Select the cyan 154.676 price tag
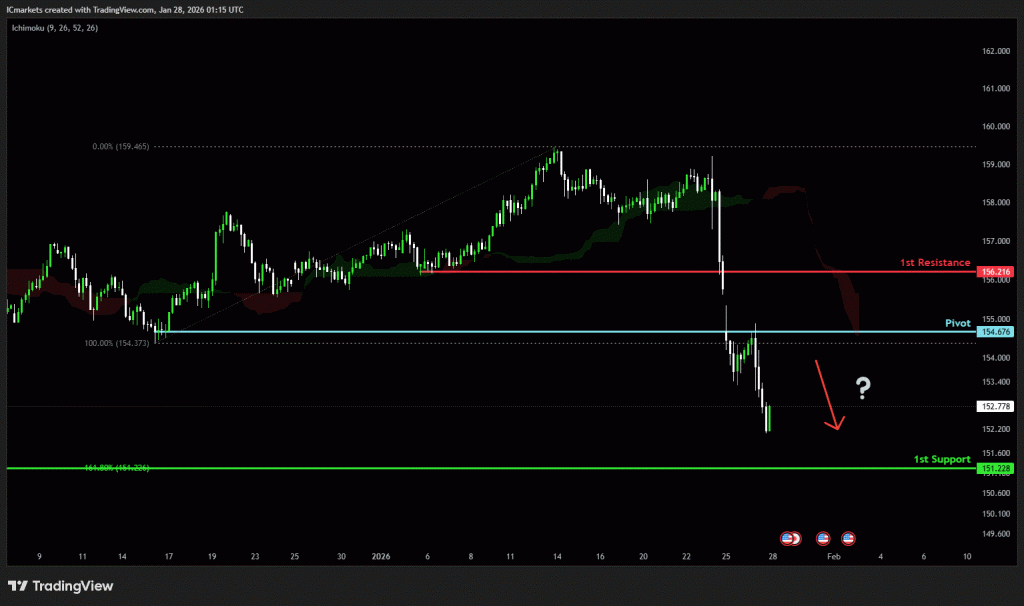Screen dimensions: 1024x606 (x=996, y=331)
